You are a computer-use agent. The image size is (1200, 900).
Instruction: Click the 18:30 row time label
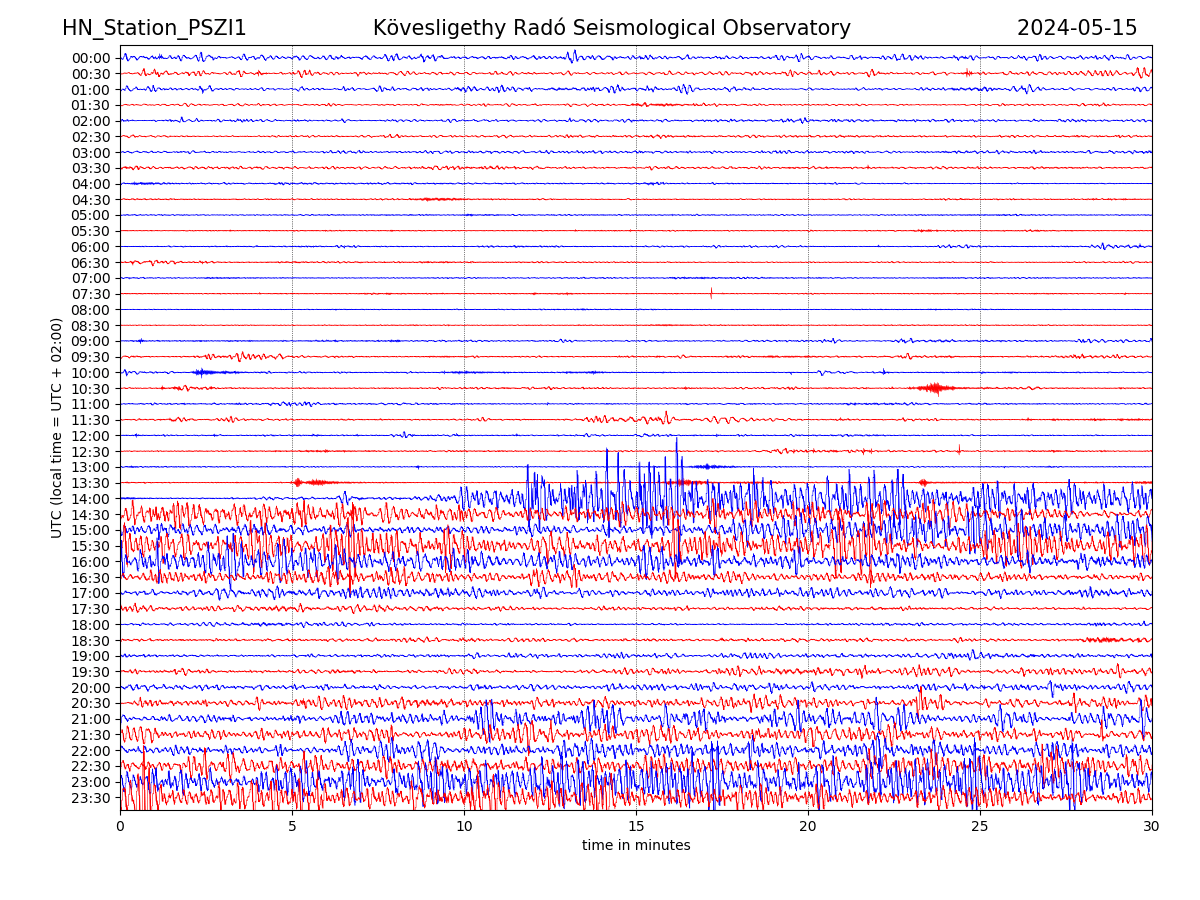pyautogui.click(x=91, y=641)
